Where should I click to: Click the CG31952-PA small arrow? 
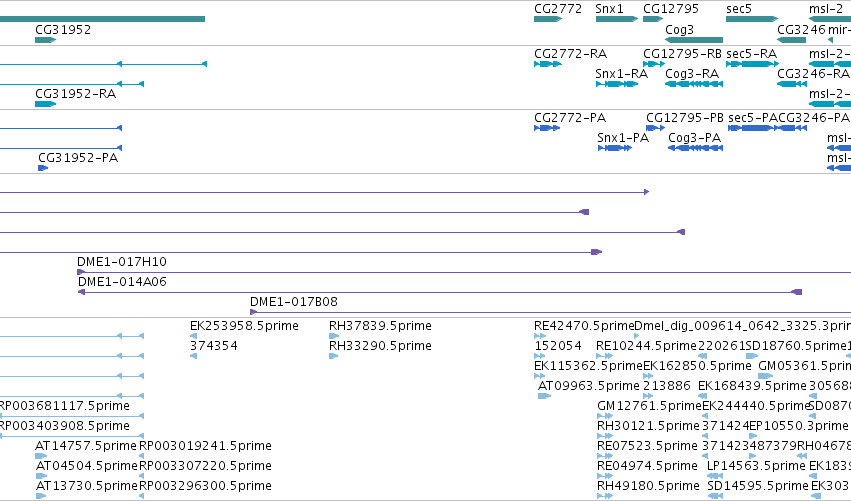(43, 168)
